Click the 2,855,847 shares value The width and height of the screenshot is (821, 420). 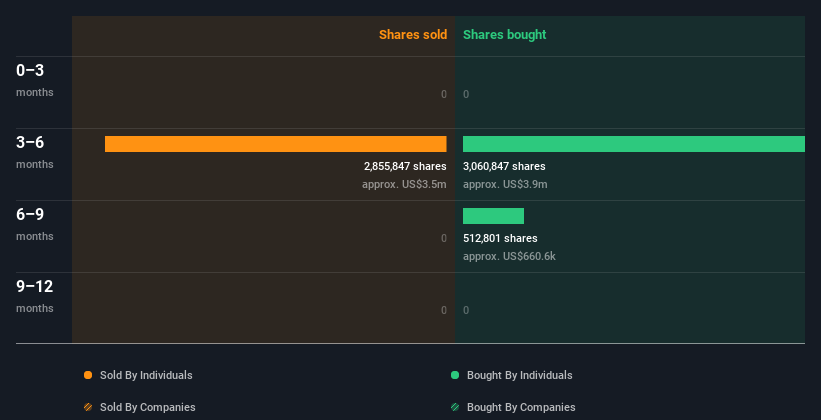[x=405, y=166]
